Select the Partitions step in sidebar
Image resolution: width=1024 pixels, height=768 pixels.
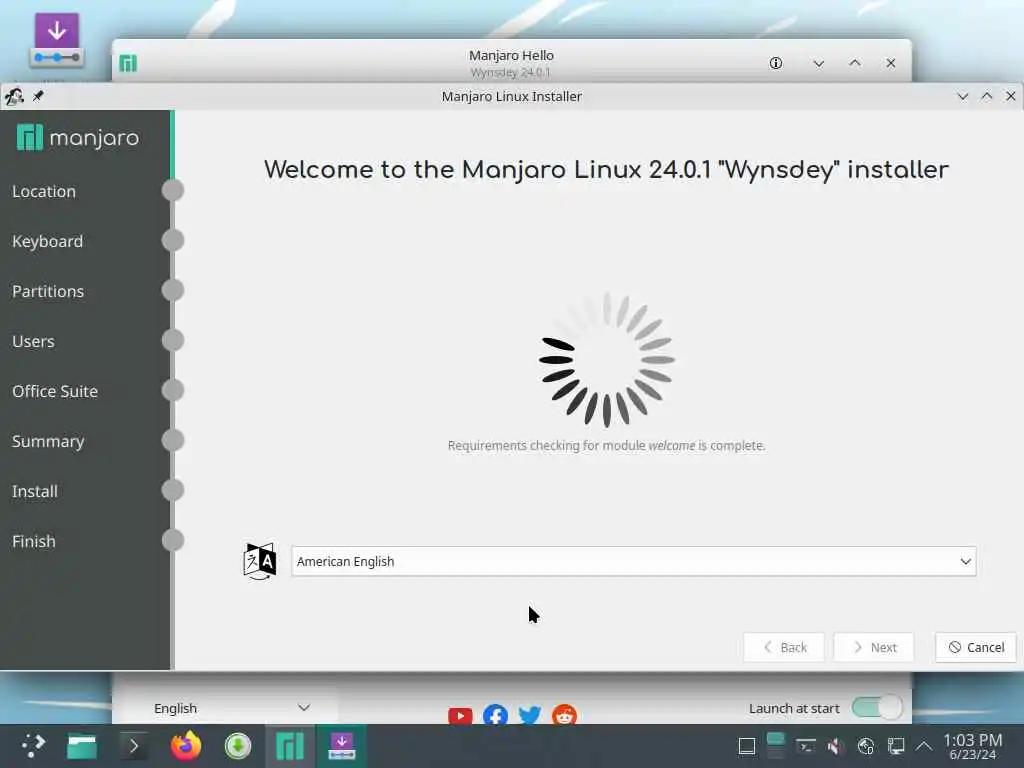[x=48, y=291]
